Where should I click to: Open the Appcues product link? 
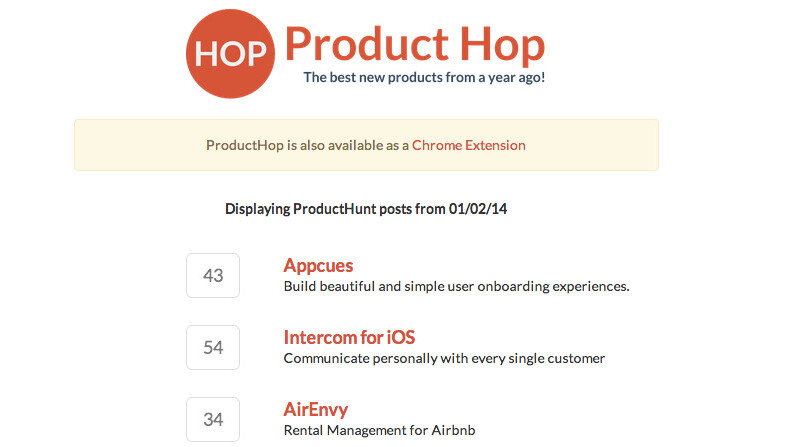(318, 265)
